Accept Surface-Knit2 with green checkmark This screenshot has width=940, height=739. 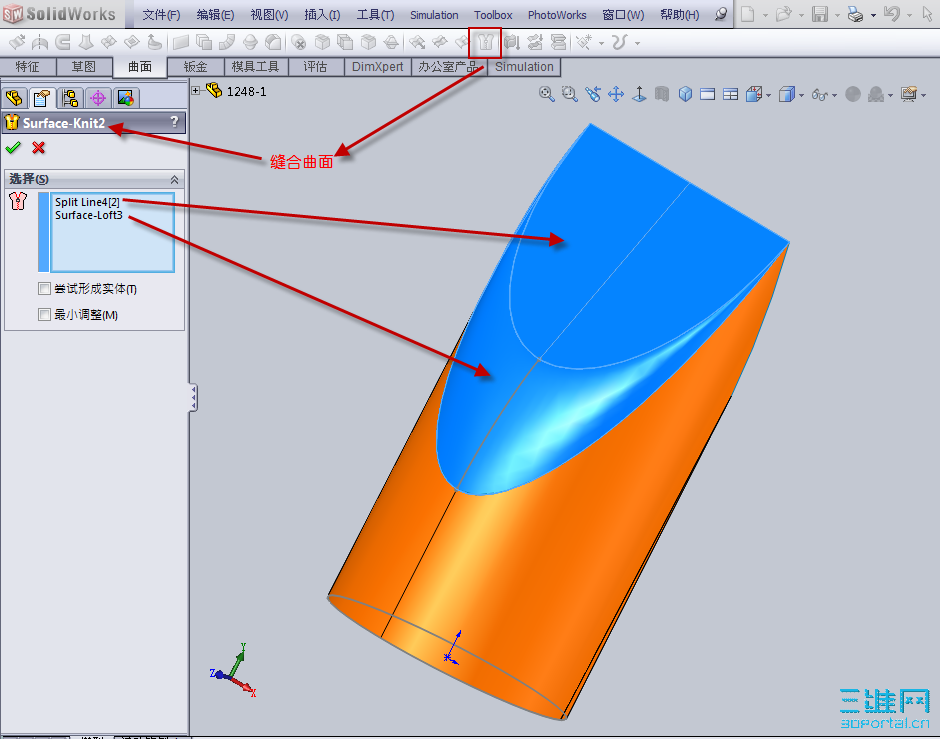[x=13, y=147]
